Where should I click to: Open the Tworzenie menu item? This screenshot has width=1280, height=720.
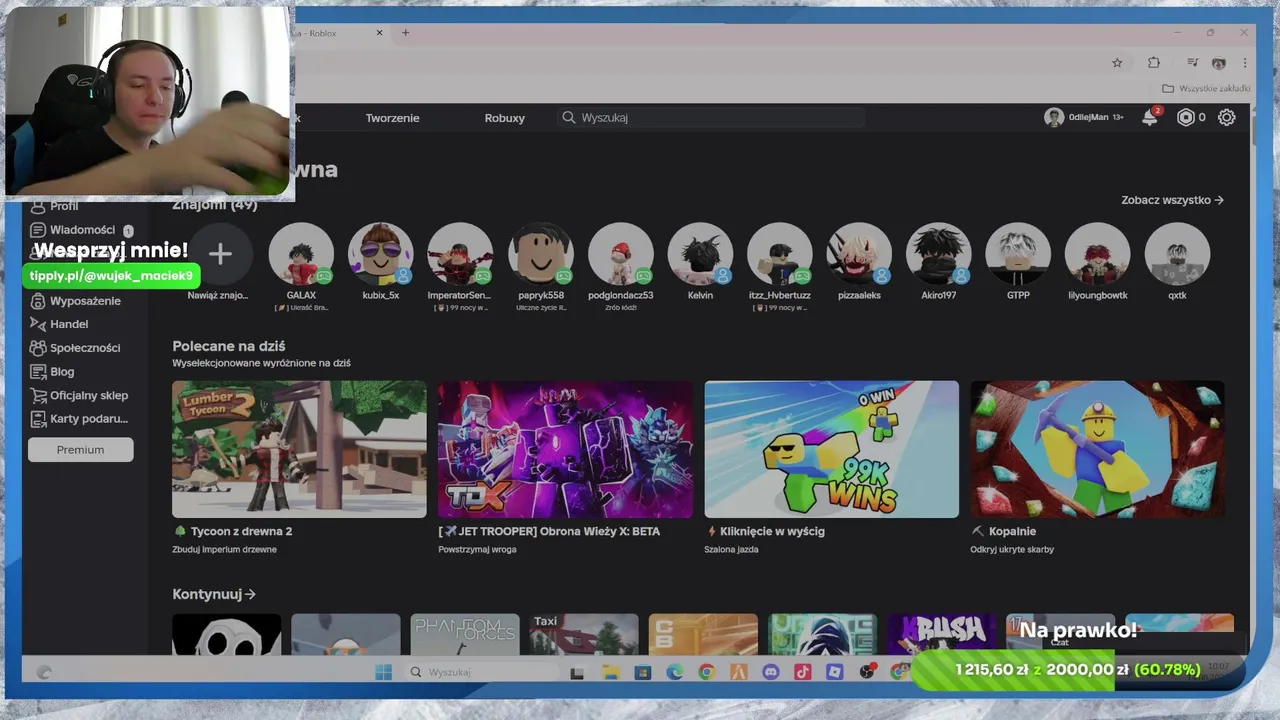392,118
